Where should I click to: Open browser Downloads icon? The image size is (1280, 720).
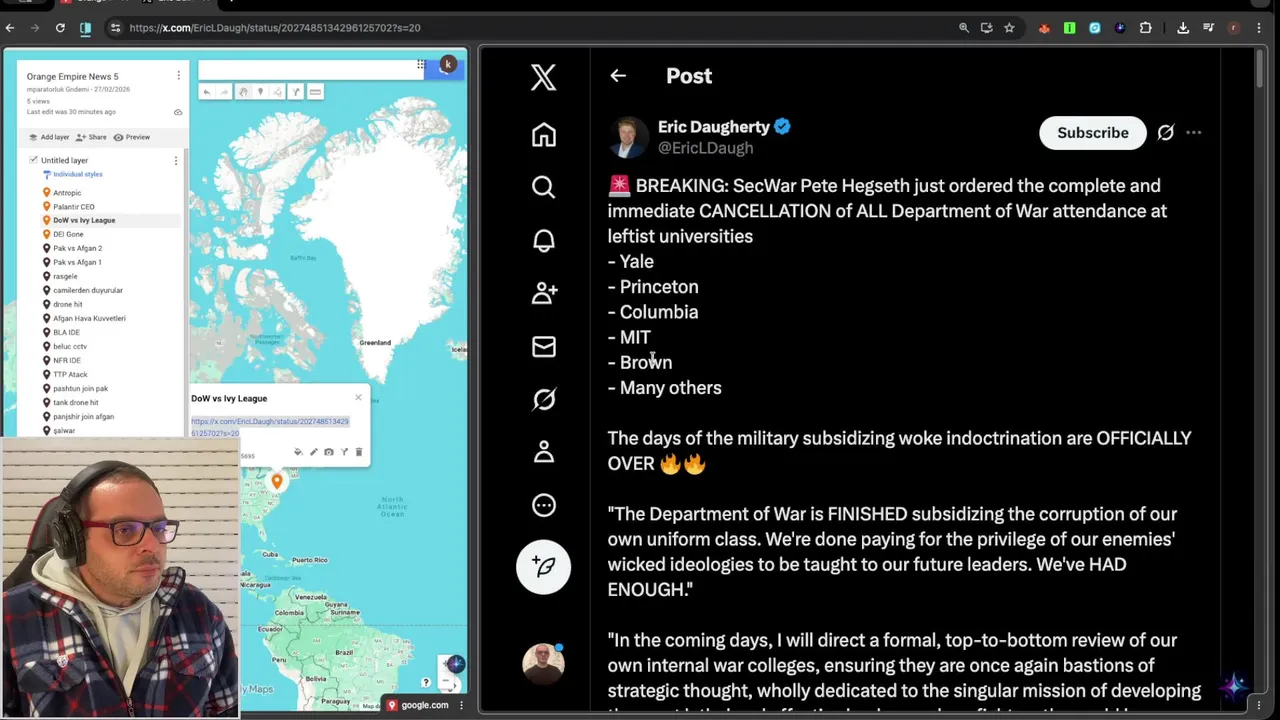[1183, 28]
